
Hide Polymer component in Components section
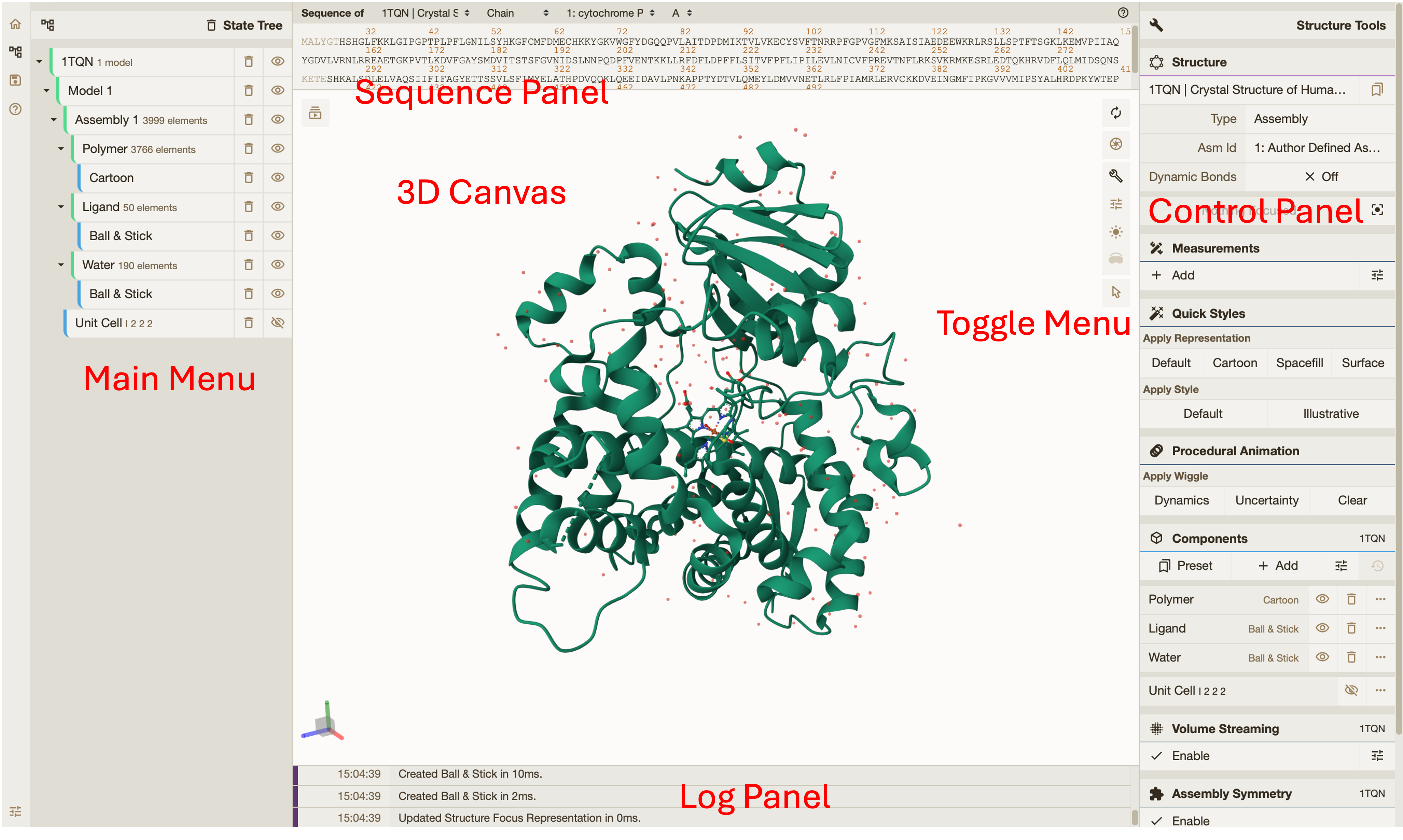pos(1322,599)
